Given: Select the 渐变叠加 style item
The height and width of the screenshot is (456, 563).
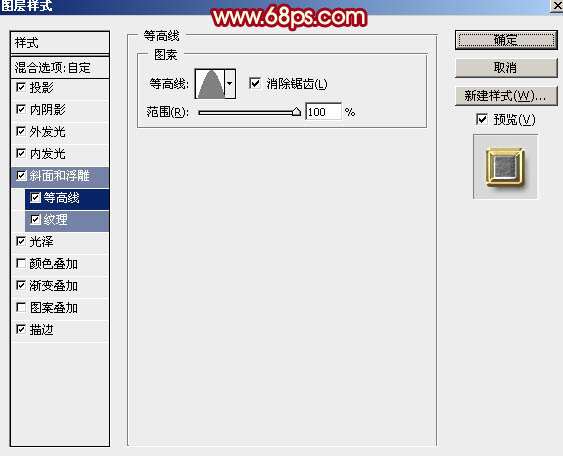Looking at the screenshot, I should coord(60,286).
